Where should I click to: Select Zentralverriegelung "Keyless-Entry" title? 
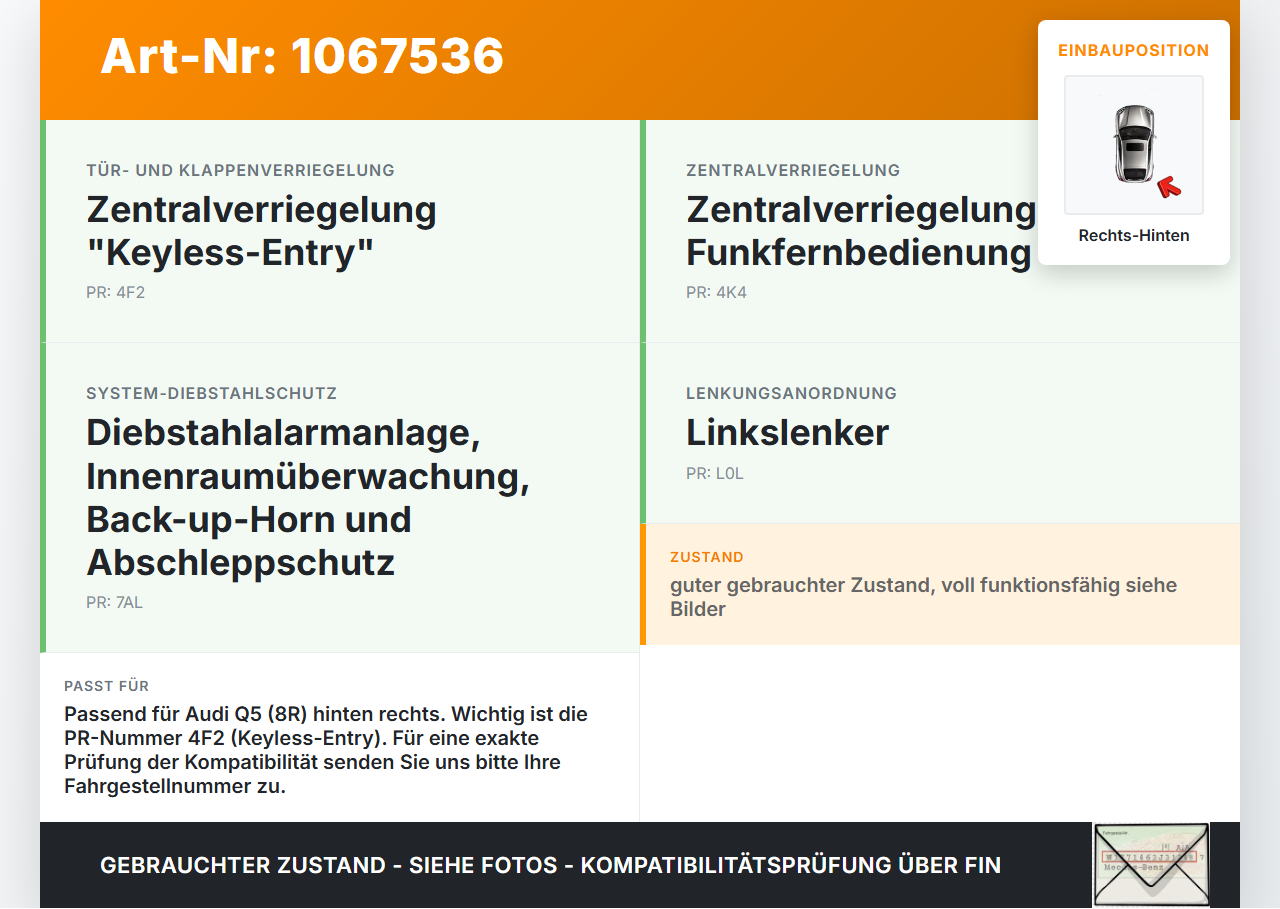[262, 231]
